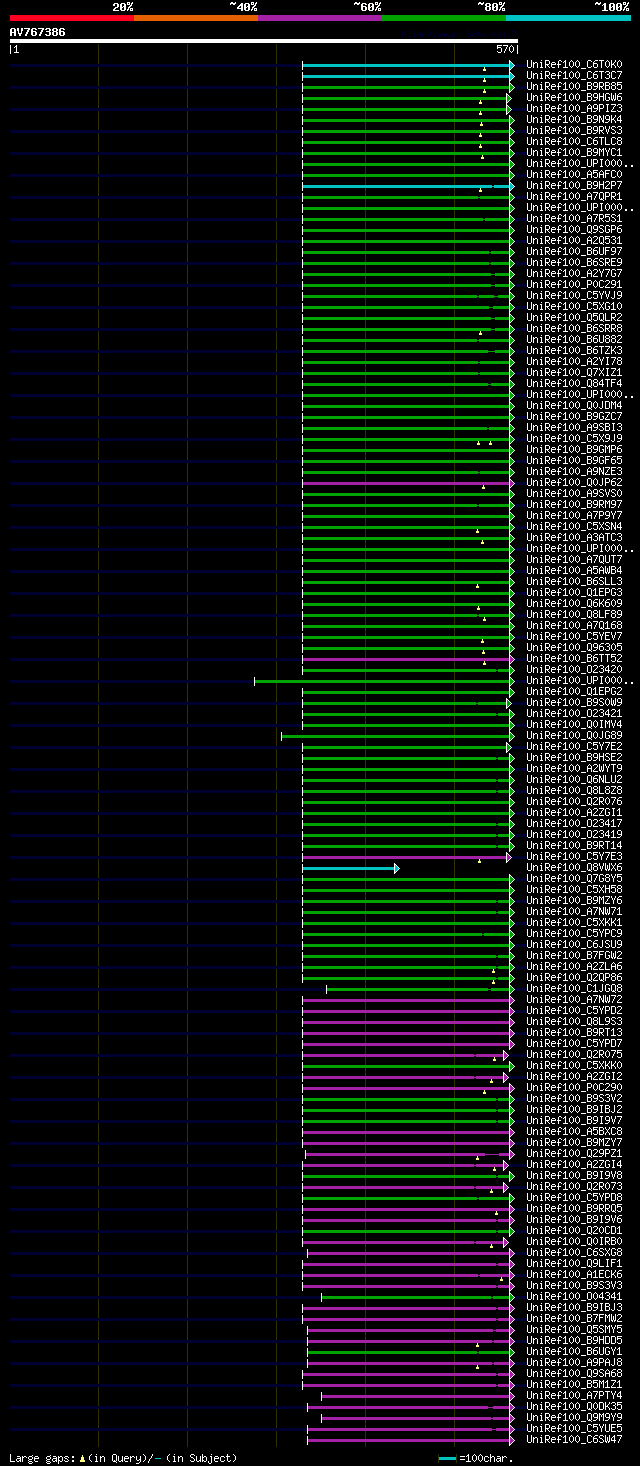Click label UniRef100_Q0JP62
Viewport: 640px width, 1466px height.
(x=574, y=483)
